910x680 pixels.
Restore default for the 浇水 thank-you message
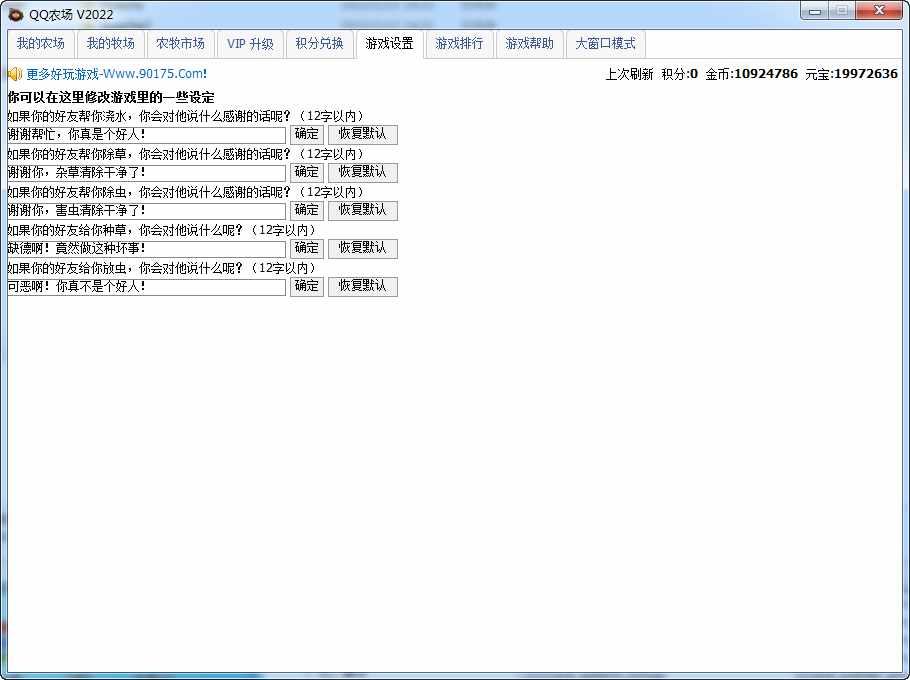click(362, 134)
